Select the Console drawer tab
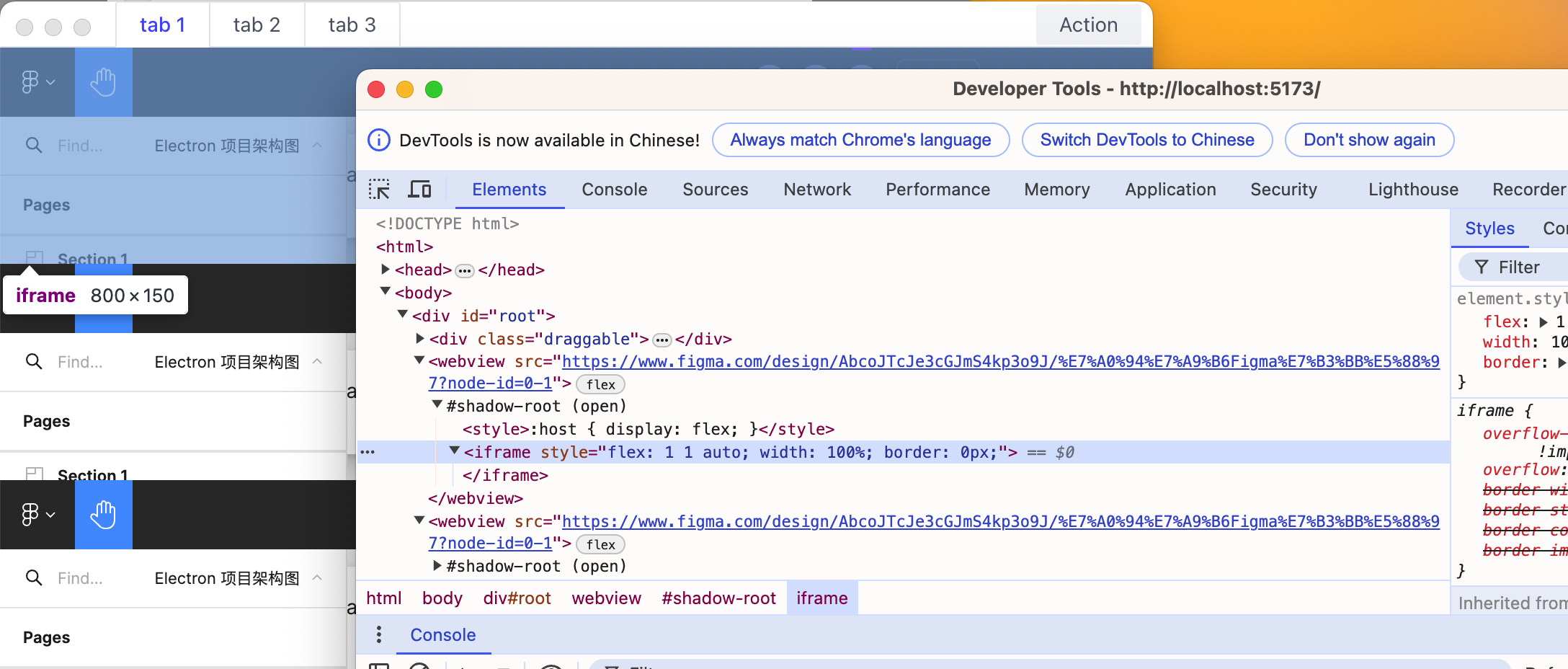Viewport: 1568px width, 669px height. tap(442, 635)
